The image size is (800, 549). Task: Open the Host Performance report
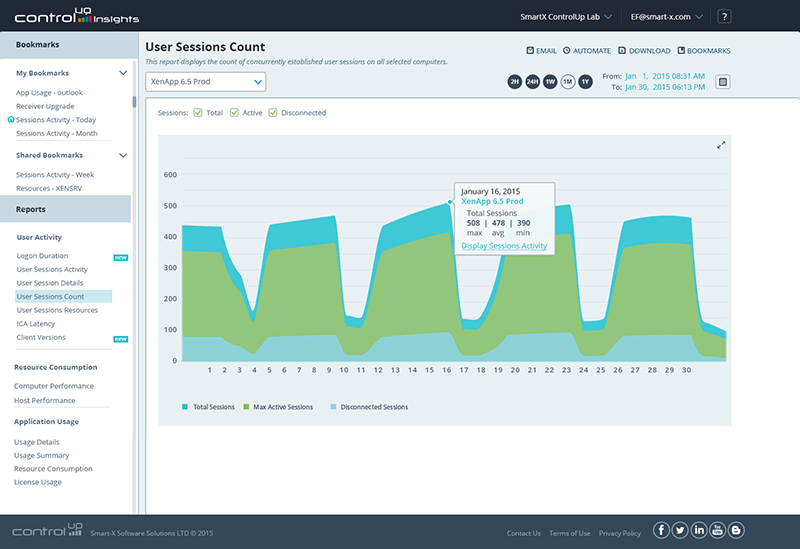pos(44,401)
